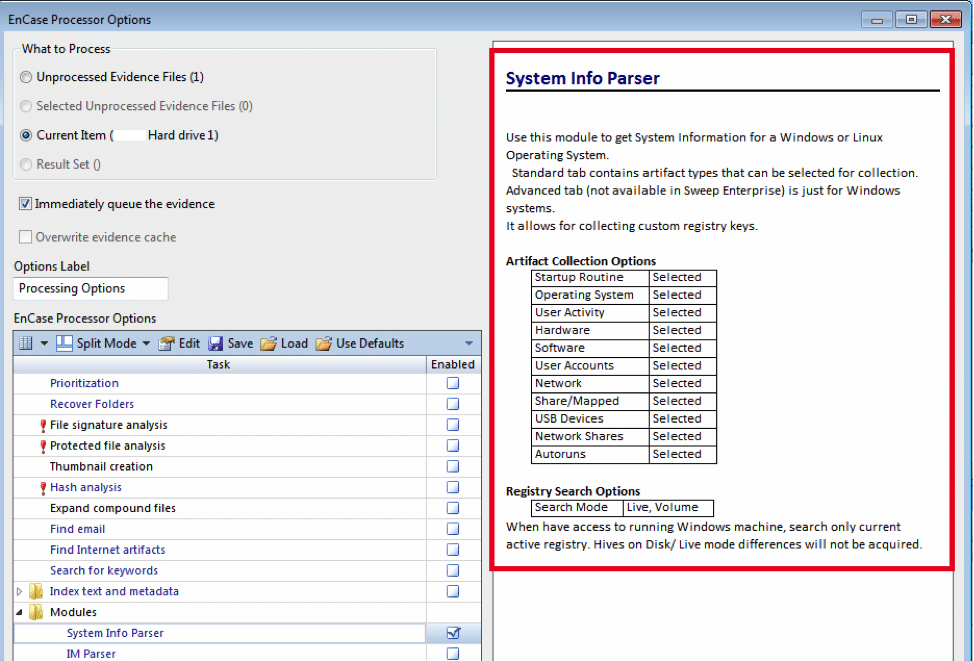
Task: Click the Edit toolbar button
Action: coord(179,343)
